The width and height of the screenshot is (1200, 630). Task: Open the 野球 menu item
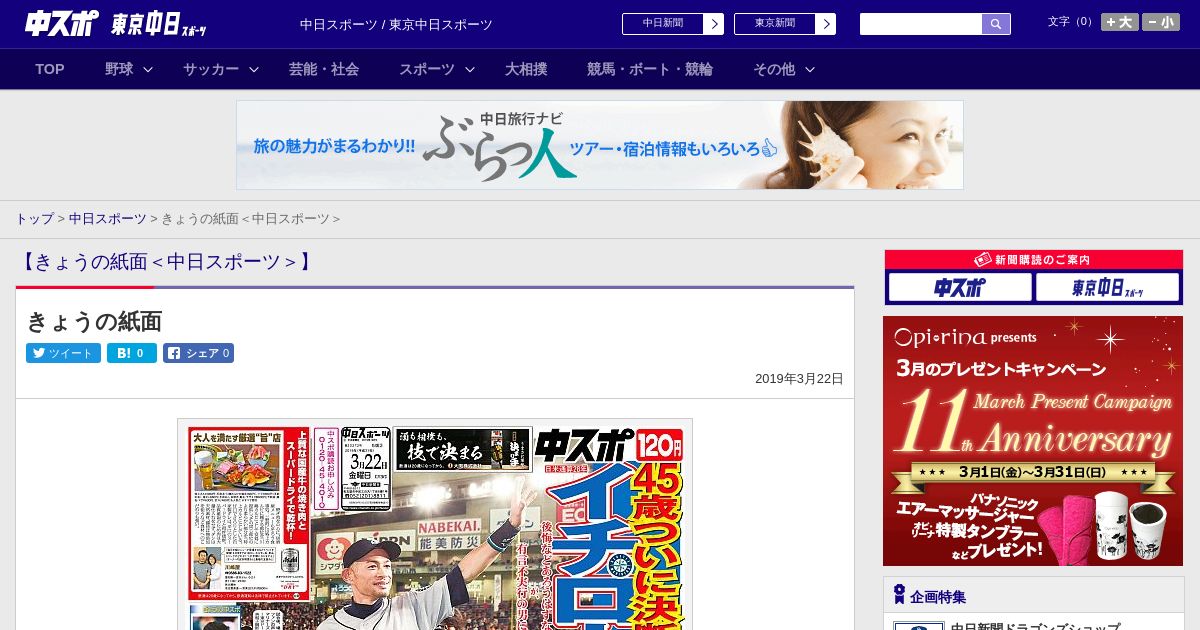[119, 69]
